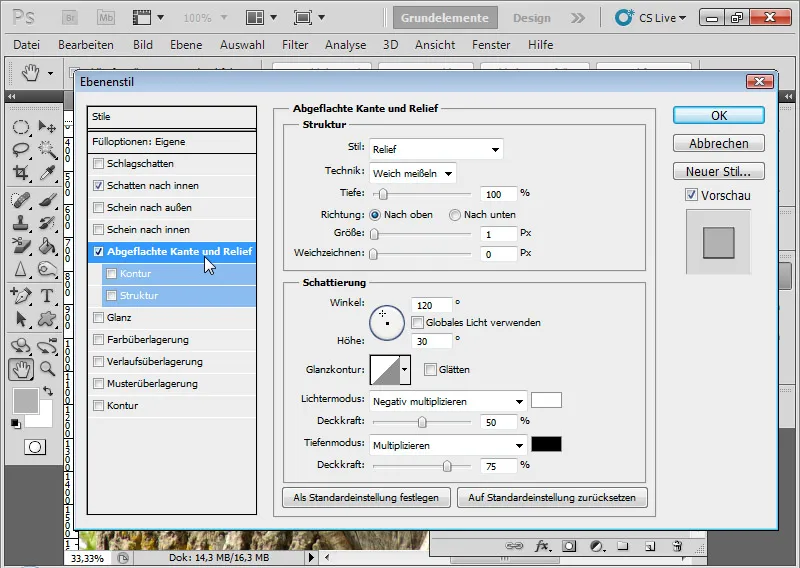Swap foreground and background colors
Viewport: 800px width, 568px height.
click(47, 391)
